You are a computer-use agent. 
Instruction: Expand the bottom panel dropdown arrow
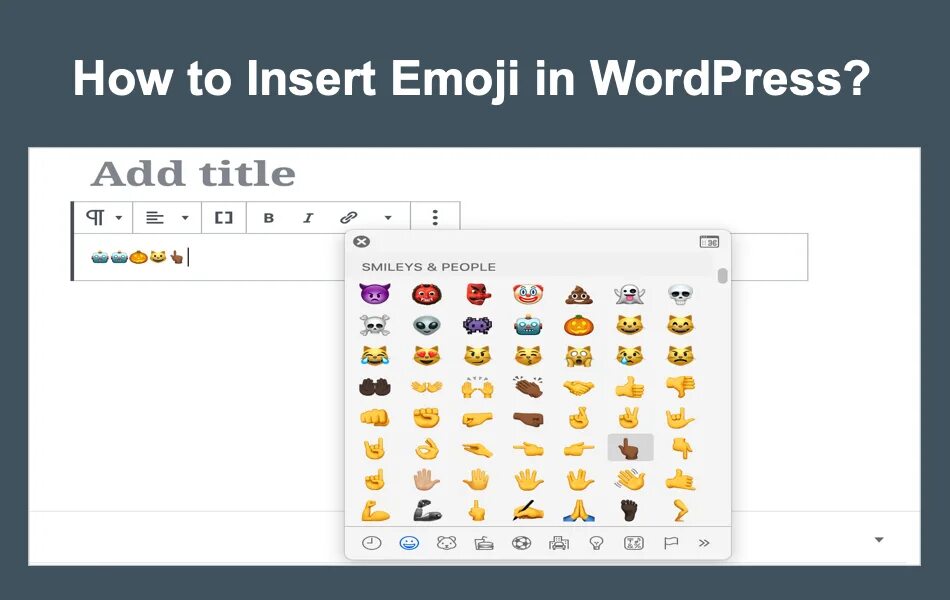[x=879, y=539]
